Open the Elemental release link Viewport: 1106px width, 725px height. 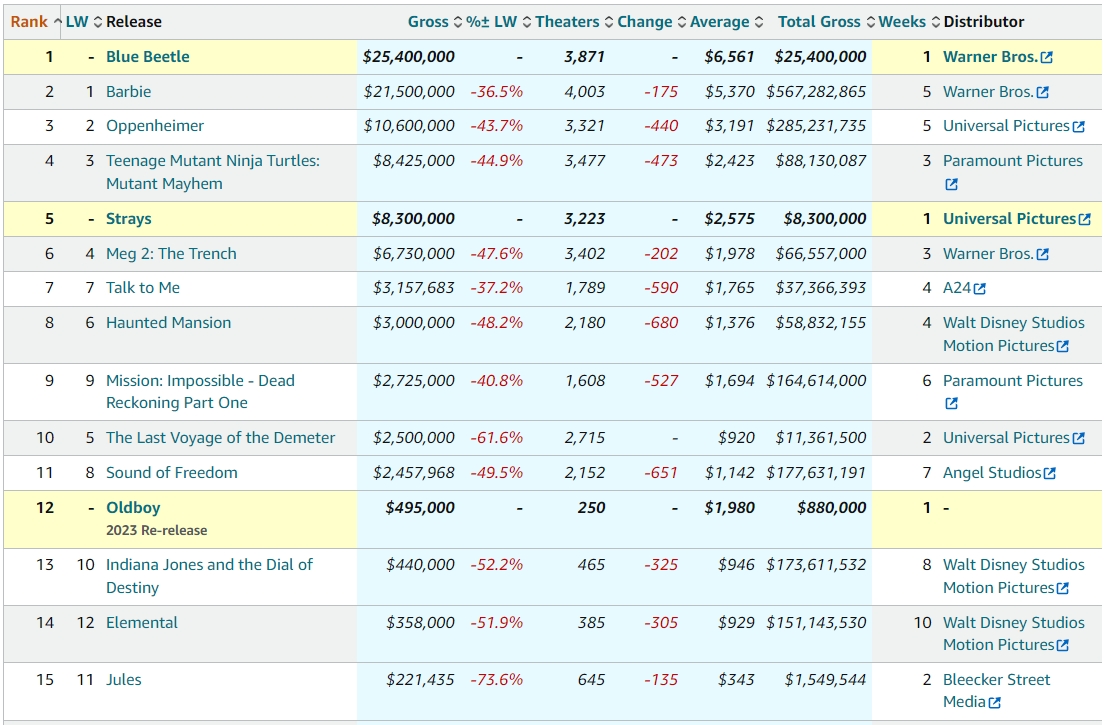coord(141,623)
